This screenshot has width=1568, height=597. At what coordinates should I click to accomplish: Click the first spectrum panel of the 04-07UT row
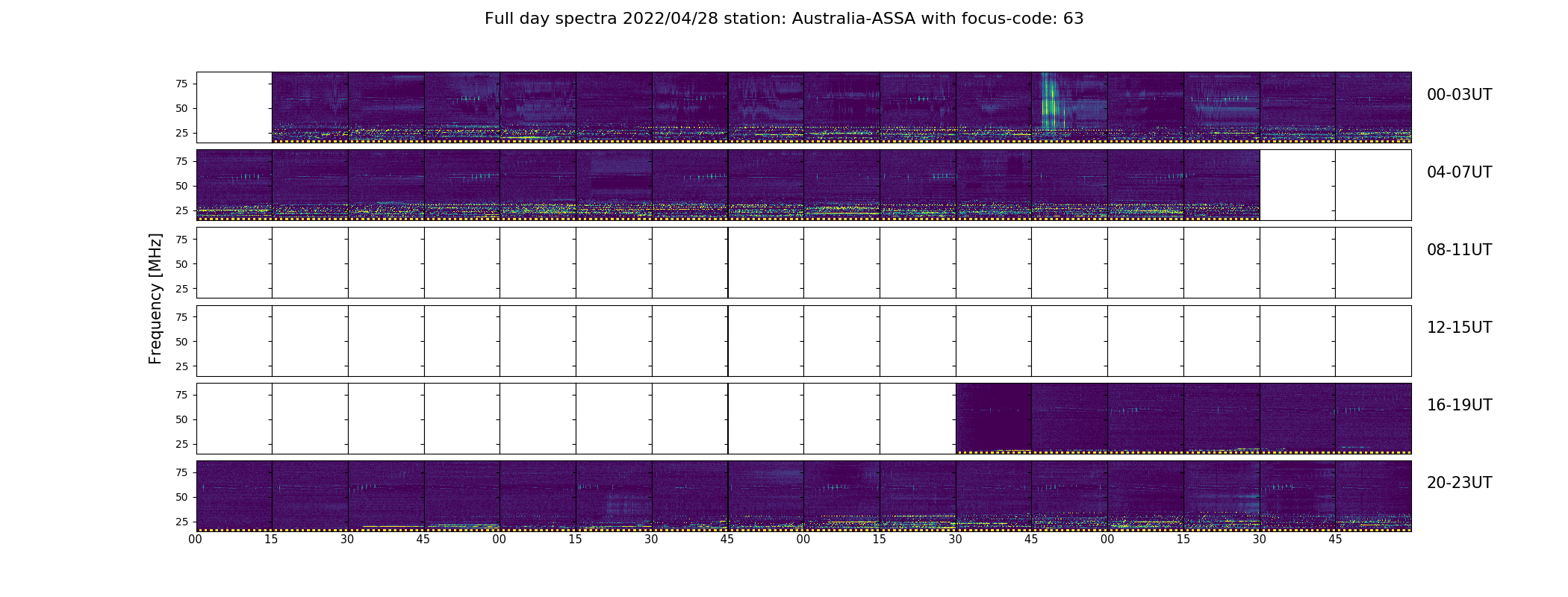[x=234, y=185]
